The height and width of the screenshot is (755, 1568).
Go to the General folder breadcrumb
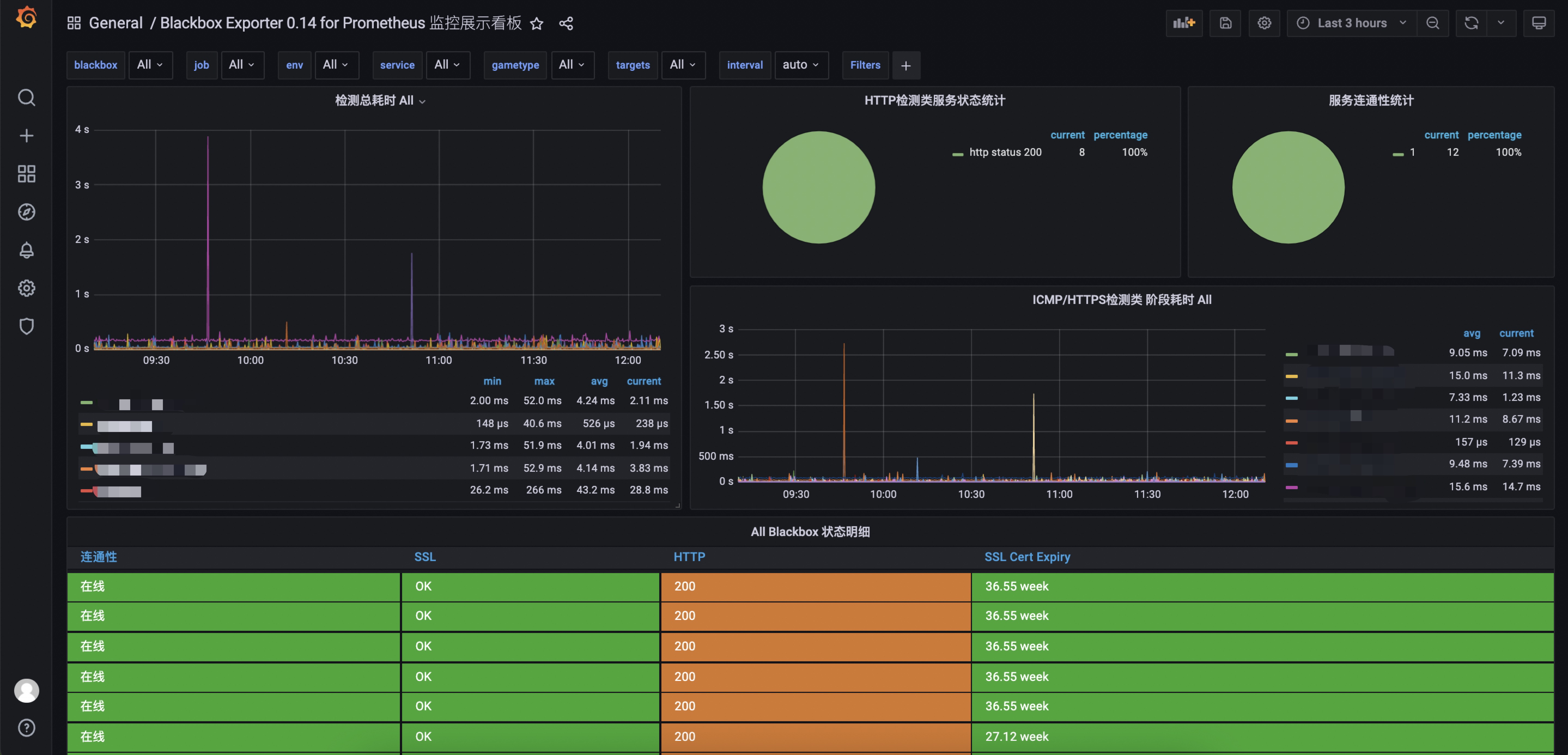[x=116, y=23]
